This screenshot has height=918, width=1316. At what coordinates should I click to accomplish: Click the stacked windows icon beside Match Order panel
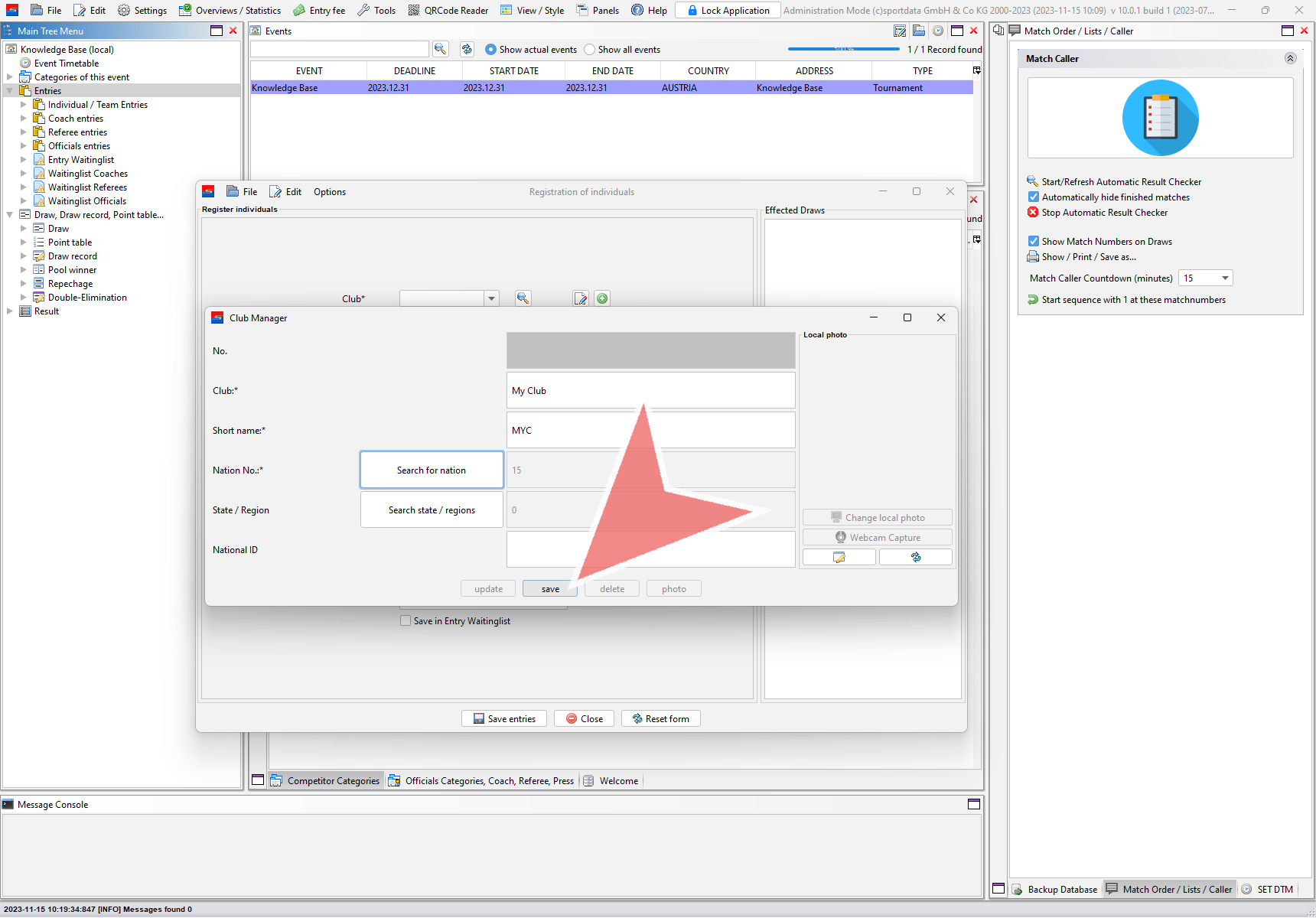click(x=998, y=31)
